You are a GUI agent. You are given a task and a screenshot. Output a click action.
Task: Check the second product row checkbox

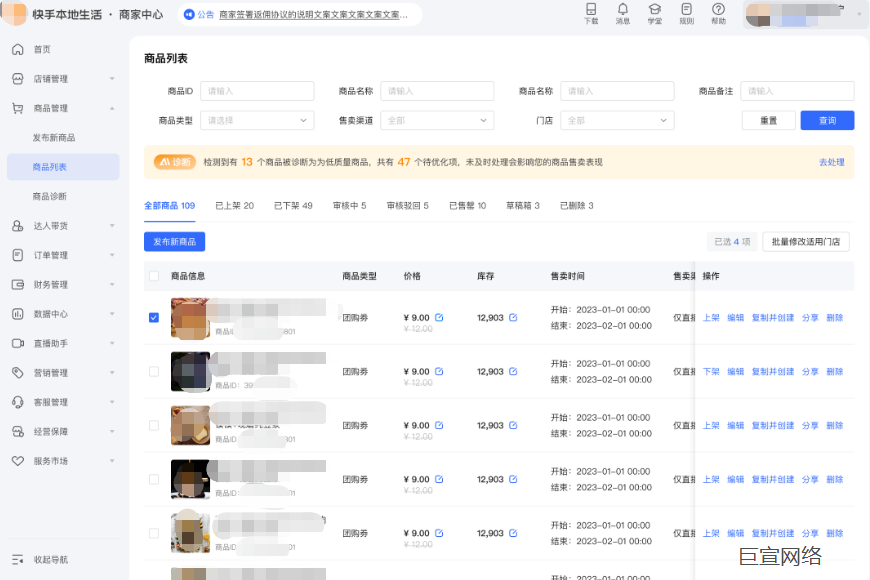[x=154, y=371]
